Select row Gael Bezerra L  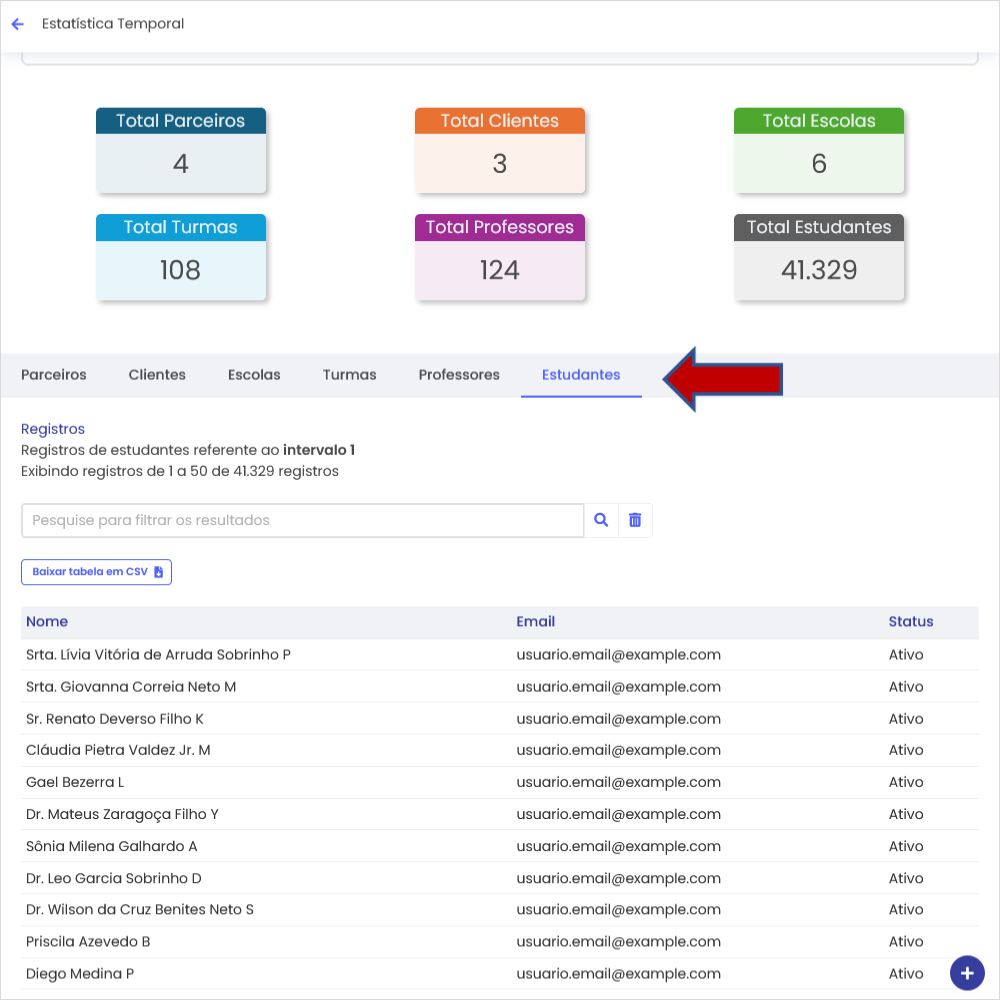point(500,783)
